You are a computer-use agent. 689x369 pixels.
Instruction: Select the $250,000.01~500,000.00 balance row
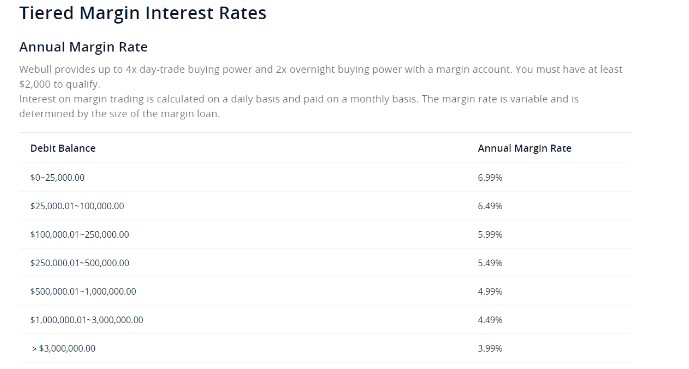pos(325,263)
